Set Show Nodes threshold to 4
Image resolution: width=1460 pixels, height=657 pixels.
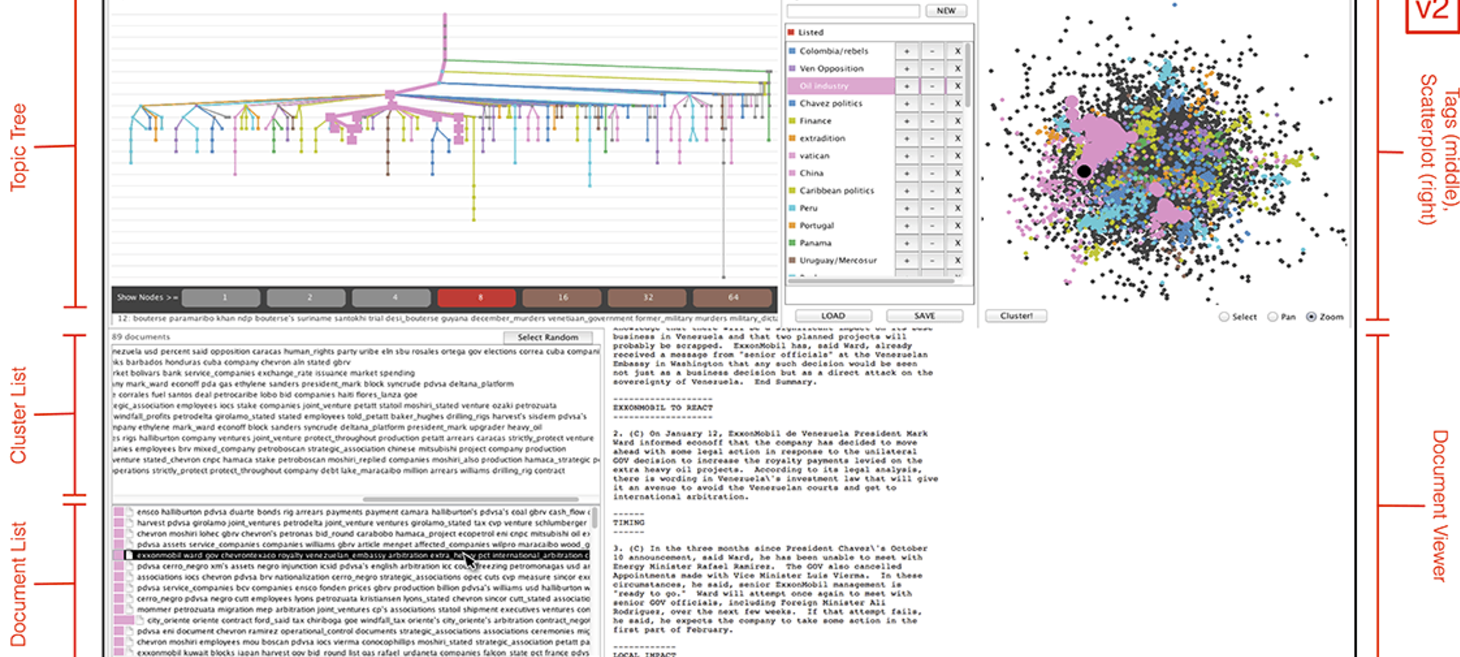point(393,298)
